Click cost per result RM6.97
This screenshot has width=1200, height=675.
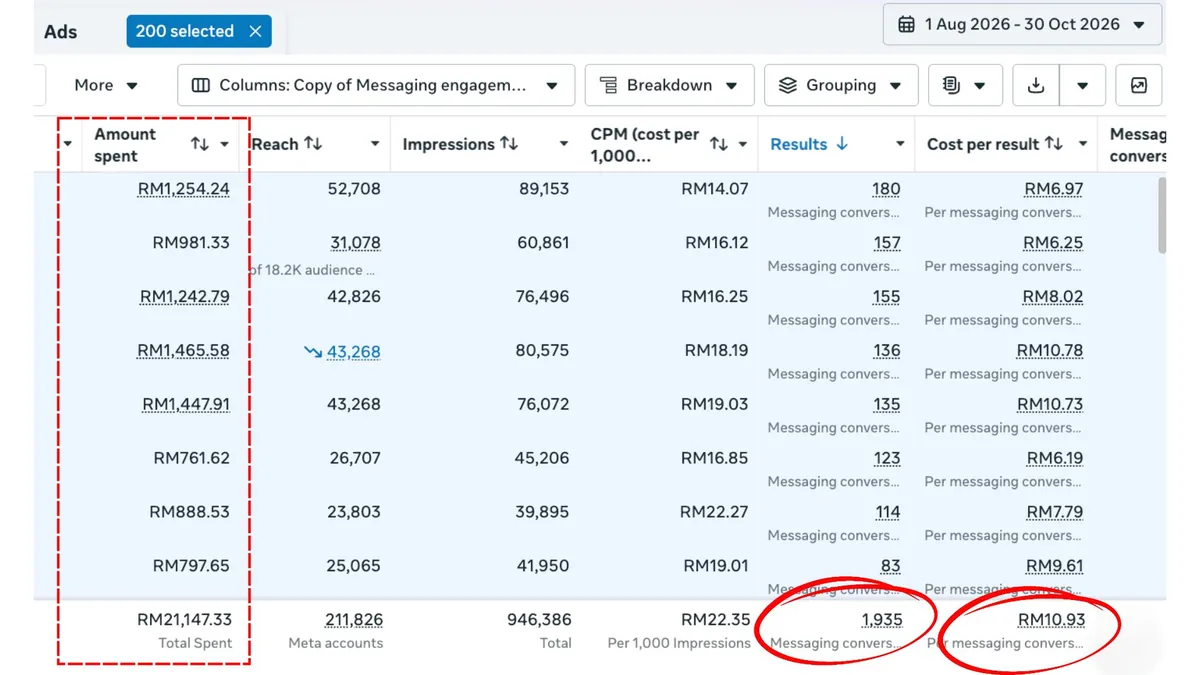coord(1054,189)
